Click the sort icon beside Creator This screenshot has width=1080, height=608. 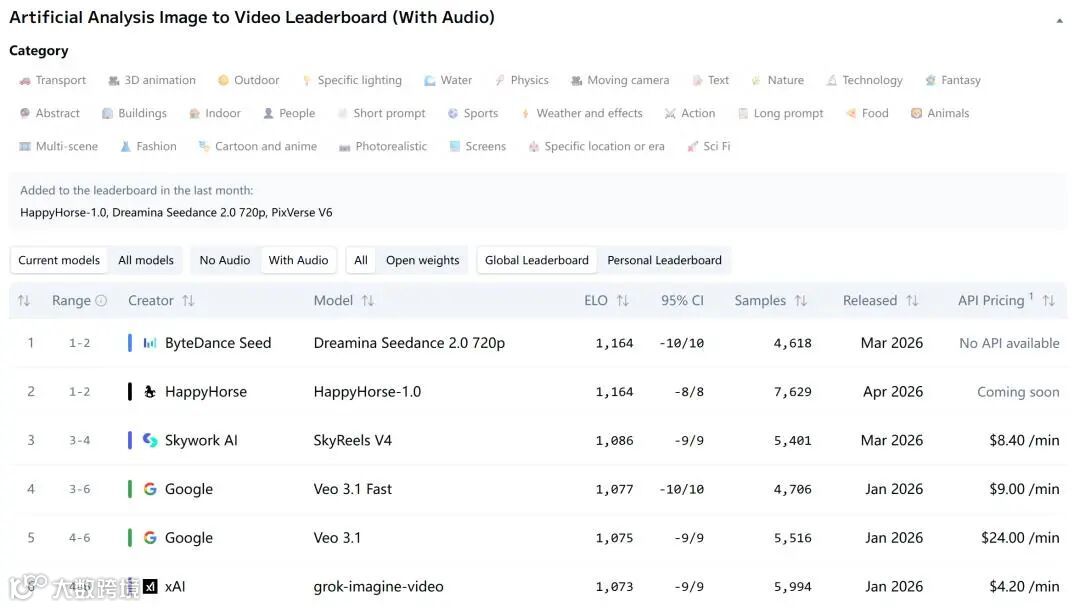pyautogui.click(x=188, y=300)
